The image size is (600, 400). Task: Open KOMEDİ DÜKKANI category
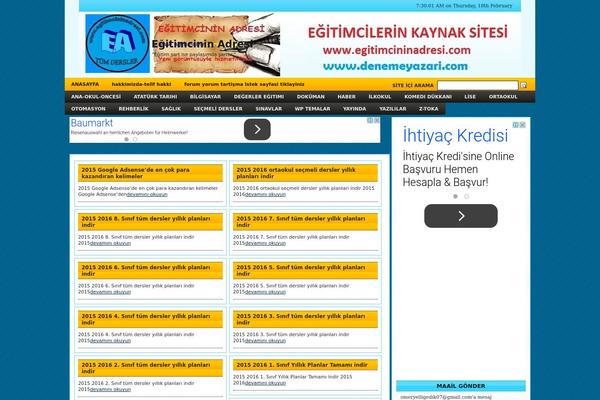[x=428, y=97]
